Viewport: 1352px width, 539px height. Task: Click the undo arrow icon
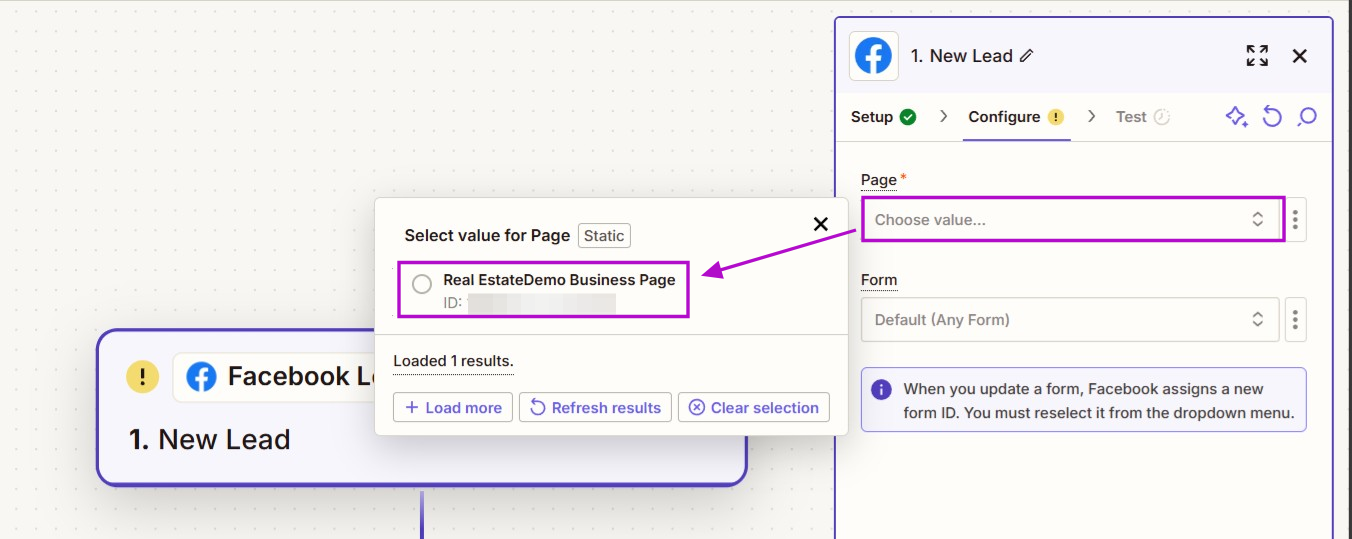pyautogui.click(x=1272, y=117)
